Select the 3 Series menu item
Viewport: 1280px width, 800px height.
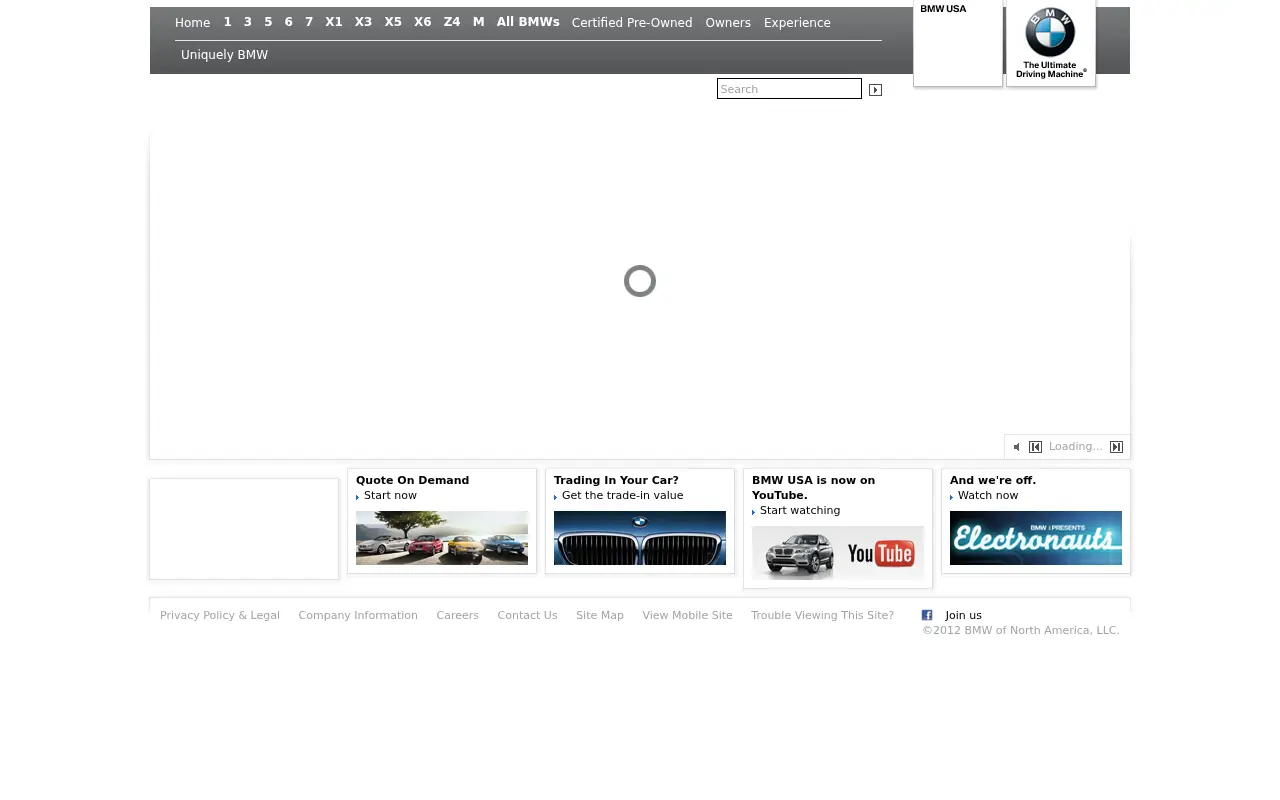pyautogui.click(x=248, y=22)
